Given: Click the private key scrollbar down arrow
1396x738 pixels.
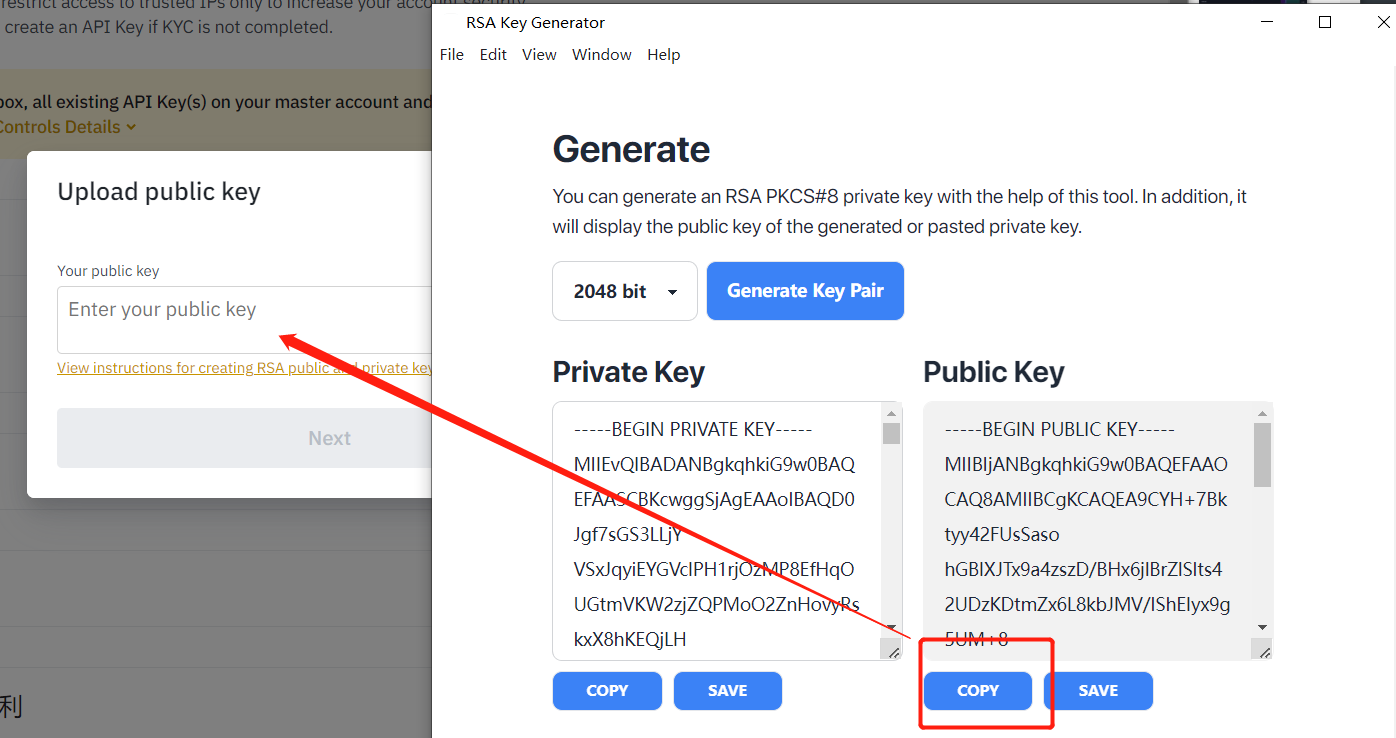Looking at the screenshot, I should coord(891,627).
